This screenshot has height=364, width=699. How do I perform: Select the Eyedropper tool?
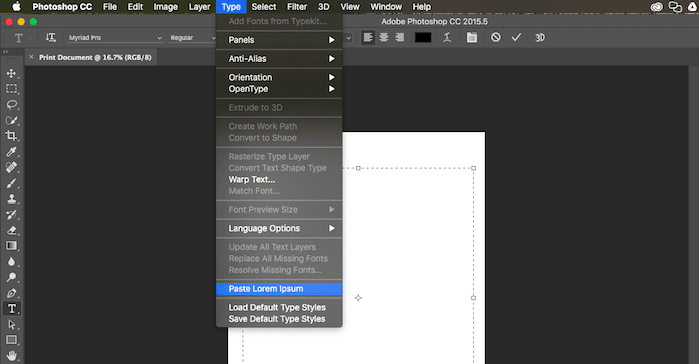click(12, 152)
